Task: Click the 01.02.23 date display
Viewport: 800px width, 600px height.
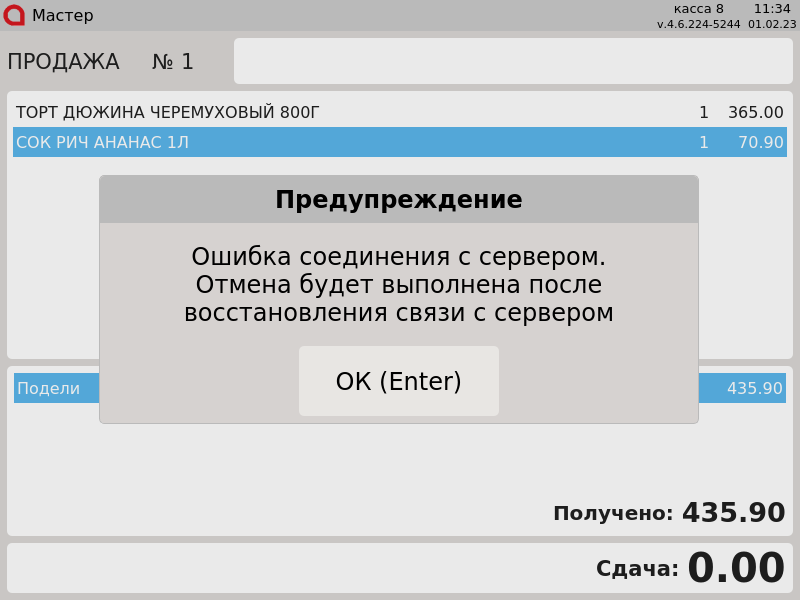Action: pos(772,24)
